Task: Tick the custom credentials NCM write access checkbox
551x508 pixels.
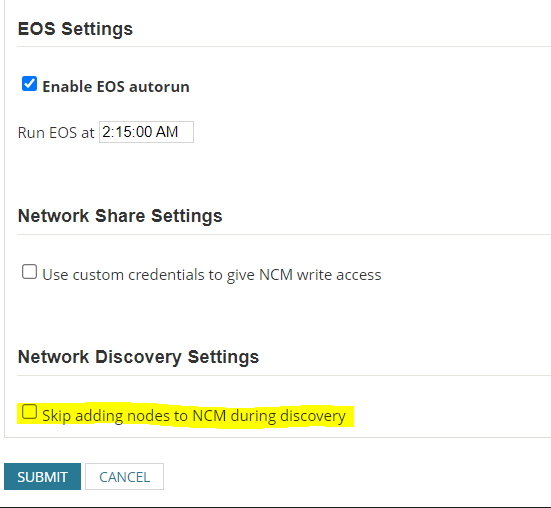Action: click(29, 272)
